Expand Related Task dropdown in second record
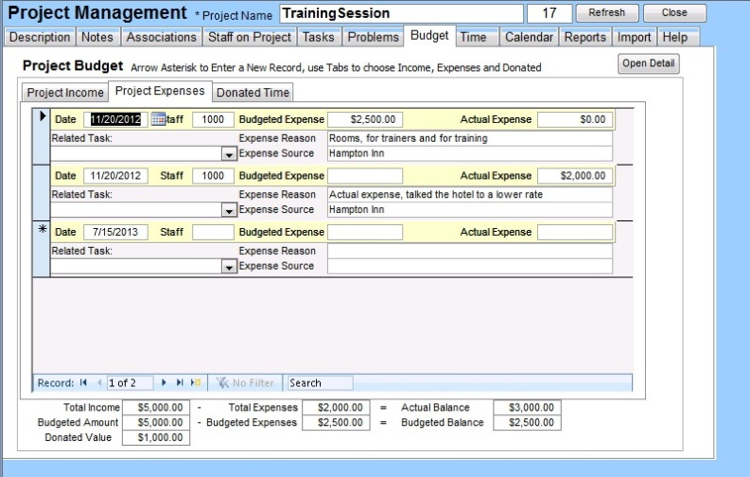This screenshot has width=750, height=477. [x=229, y=210]
